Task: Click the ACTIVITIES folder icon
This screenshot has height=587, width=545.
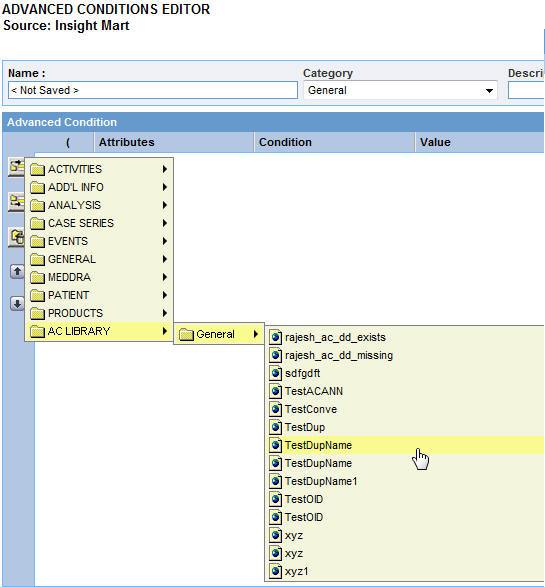Action: click(x=37, y=169)
